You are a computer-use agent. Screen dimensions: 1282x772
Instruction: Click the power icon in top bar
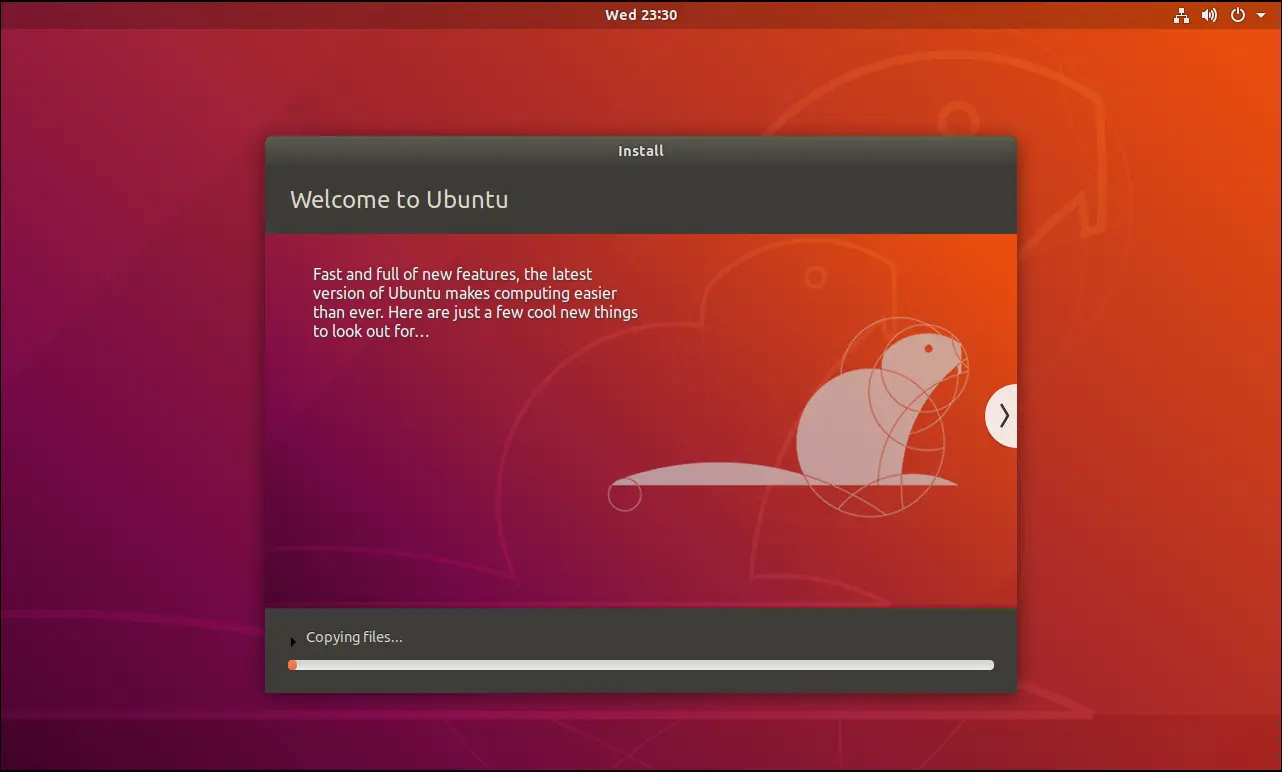pyautogui.click(x=1238, y=15)
